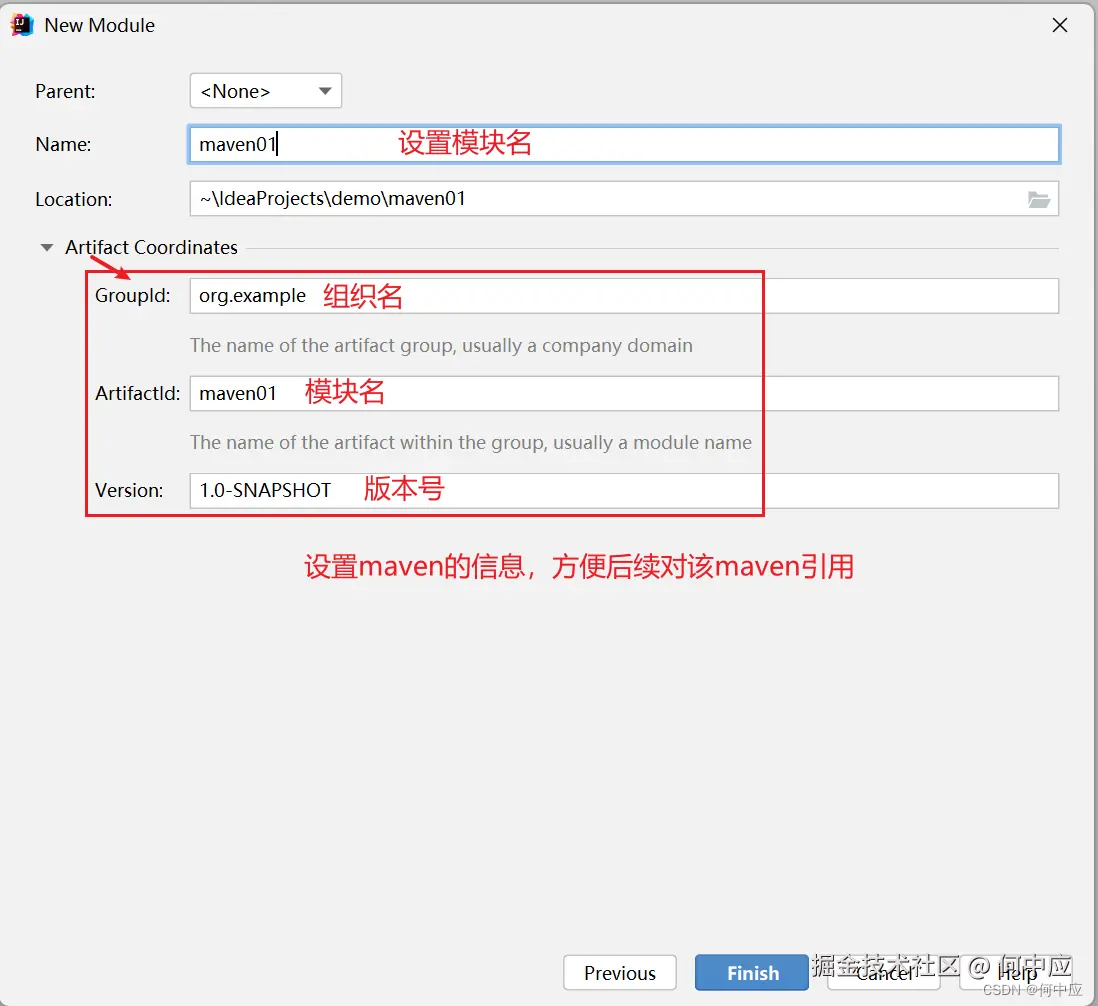Cancel the new module wizard

[x=884, y=973]
